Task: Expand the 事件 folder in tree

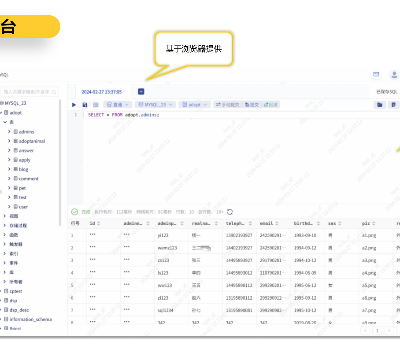Action: [x=5, y=263]
